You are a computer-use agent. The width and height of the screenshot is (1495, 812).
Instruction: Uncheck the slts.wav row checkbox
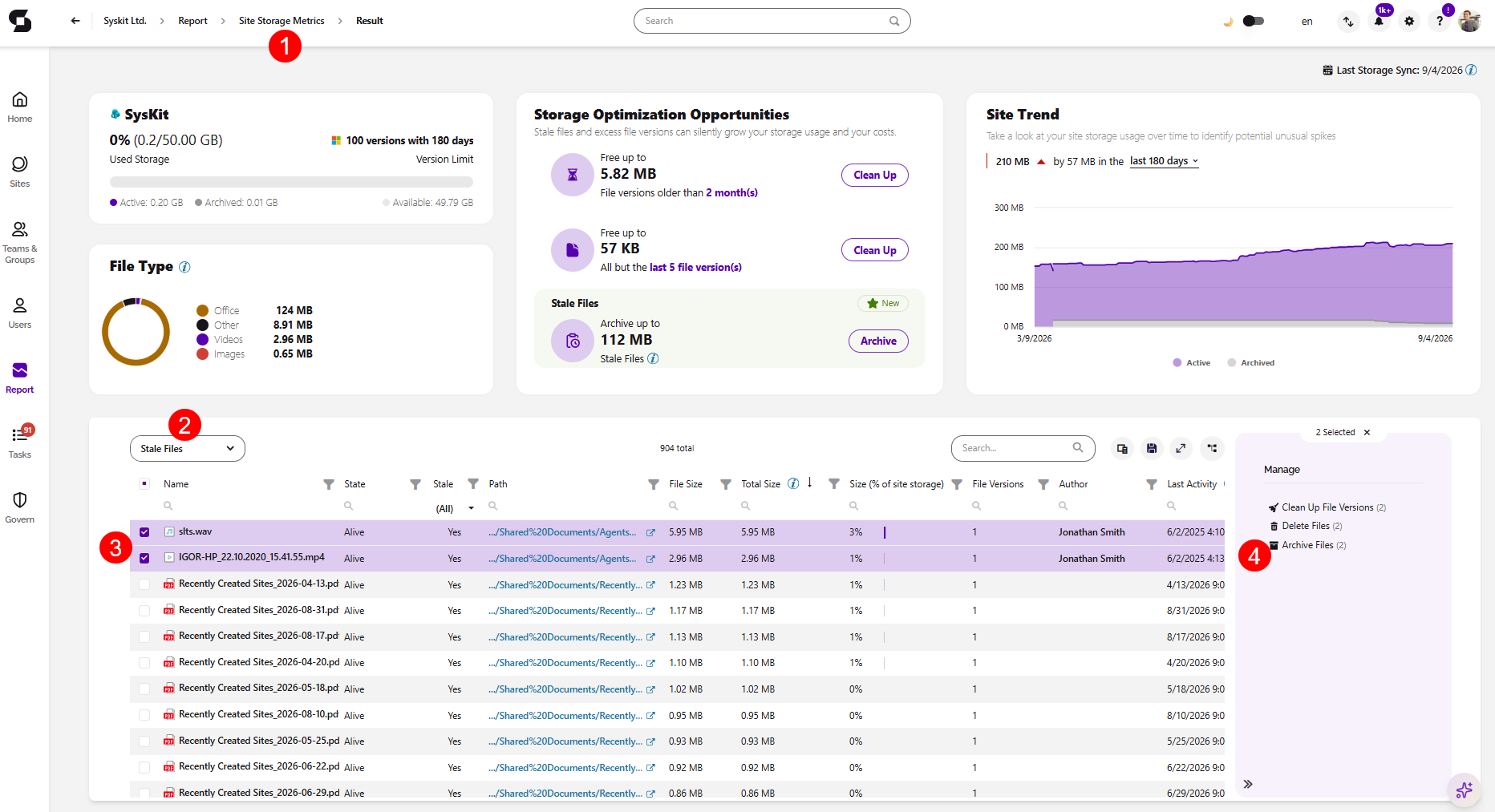[x=144, y=532]
